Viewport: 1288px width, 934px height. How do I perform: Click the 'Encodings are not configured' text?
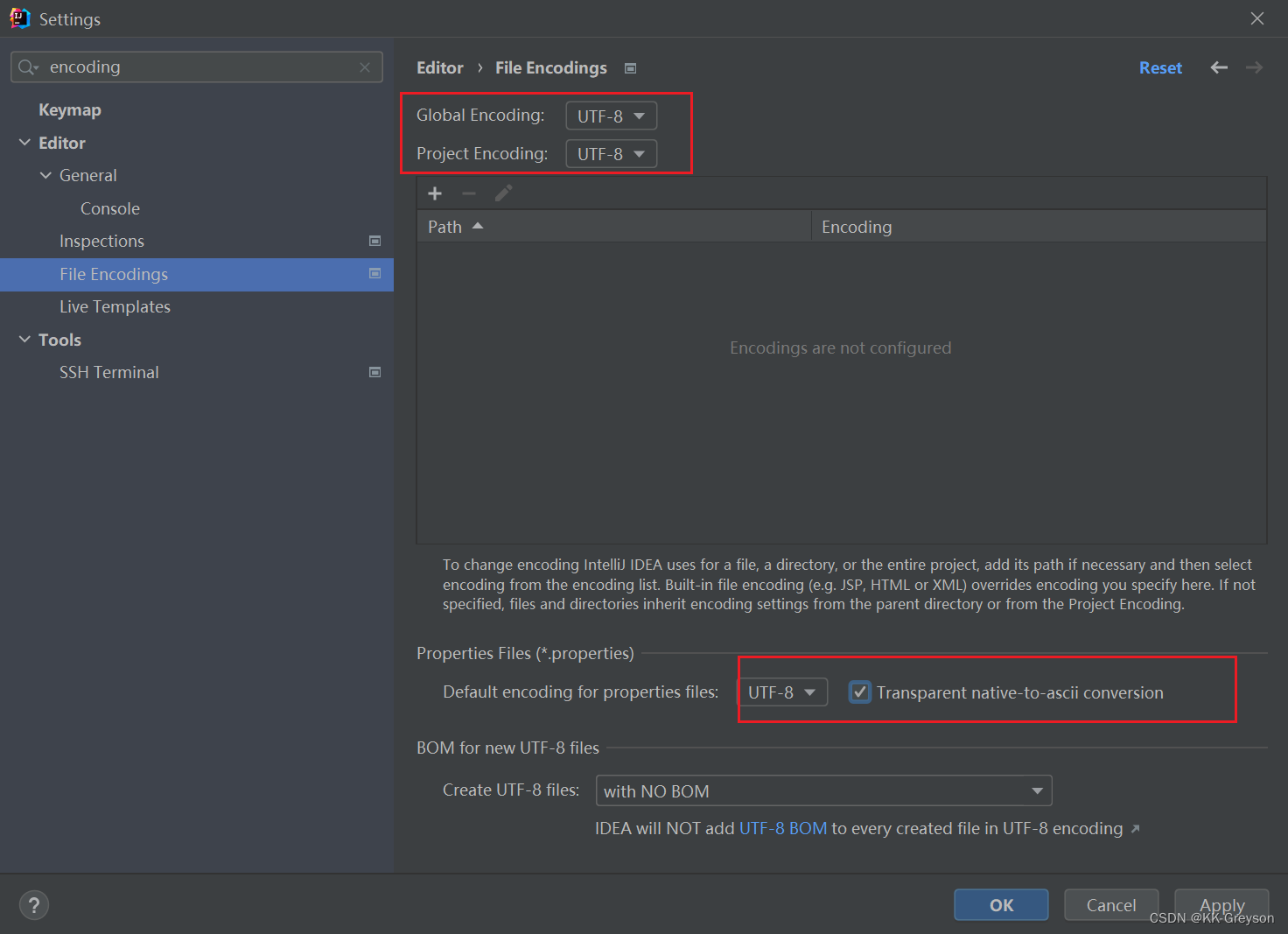pyautogui.click(x=840, y=348)
